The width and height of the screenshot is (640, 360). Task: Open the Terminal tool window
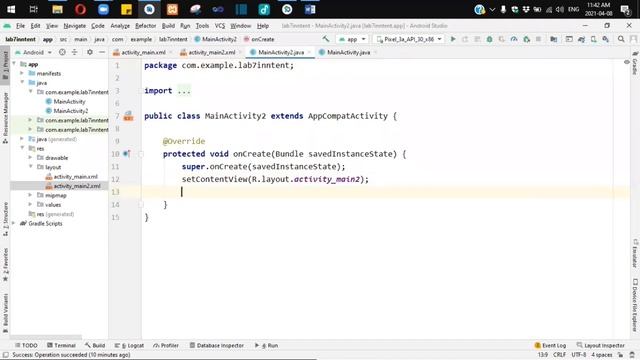point(61,345)
